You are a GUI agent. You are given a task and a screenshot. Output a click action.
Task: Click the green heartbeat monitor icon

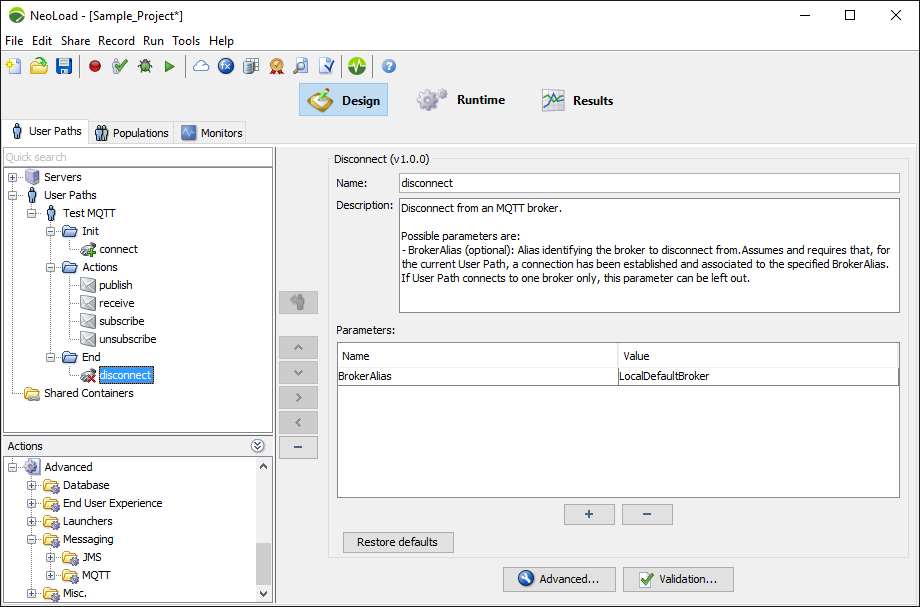tap(357, 66)
